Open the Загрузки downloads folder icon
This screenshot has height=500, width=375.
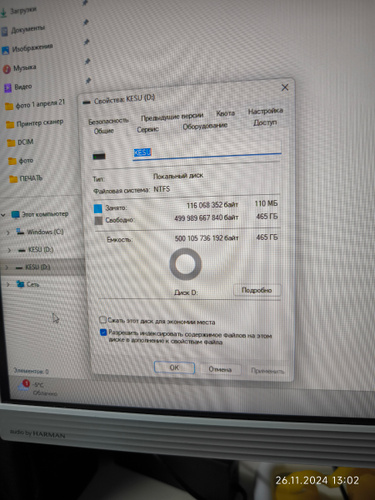point(4,13)
